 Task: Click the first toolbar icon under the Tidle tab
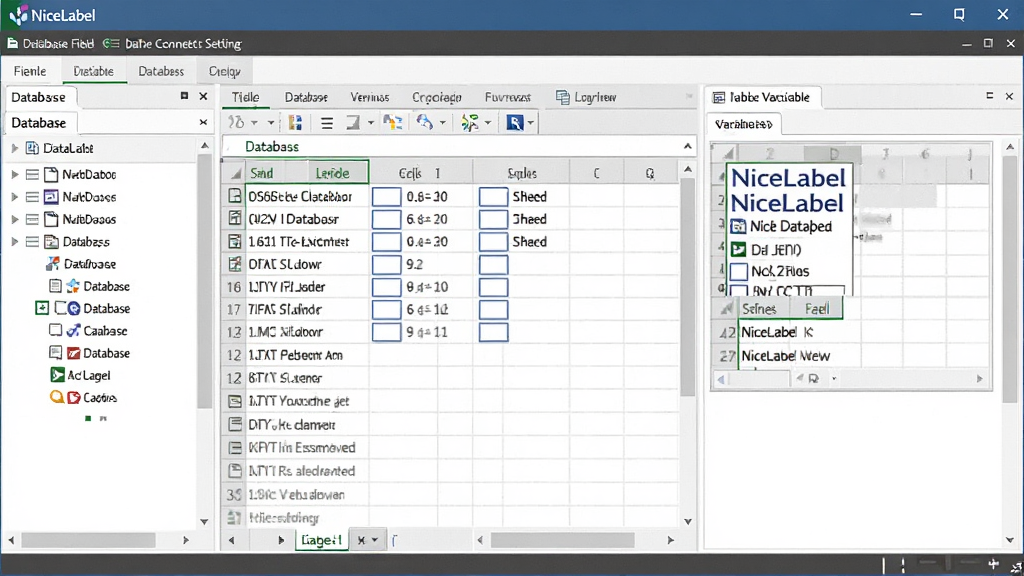(x=236, y=123)
